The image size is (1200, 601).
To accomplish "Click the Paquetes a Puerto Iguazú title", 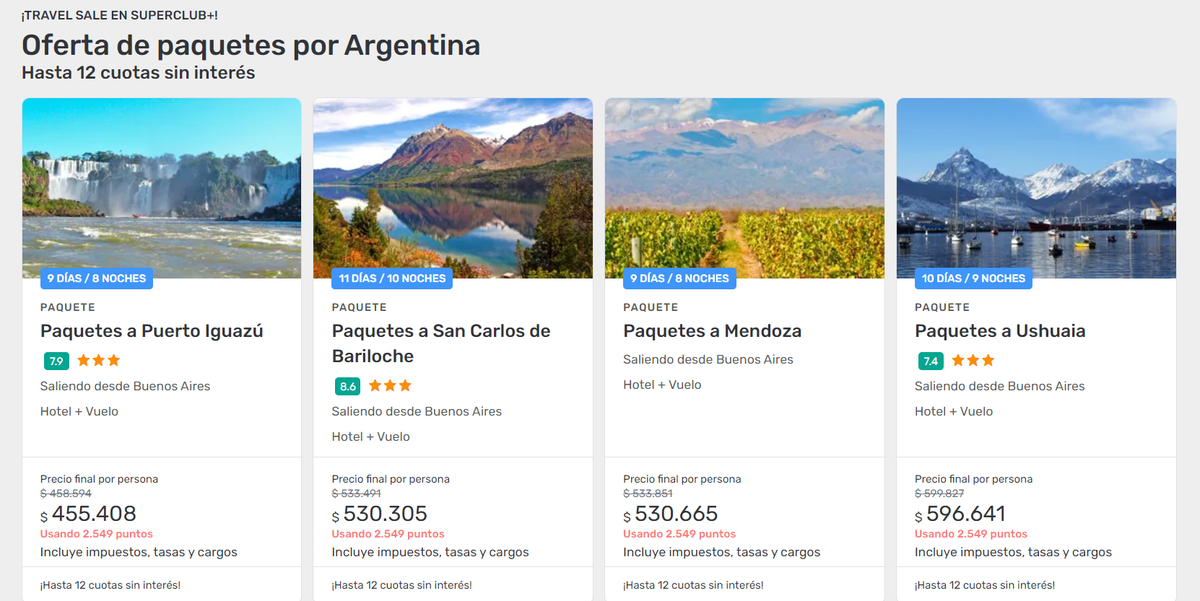I will (x=152, y=331).
